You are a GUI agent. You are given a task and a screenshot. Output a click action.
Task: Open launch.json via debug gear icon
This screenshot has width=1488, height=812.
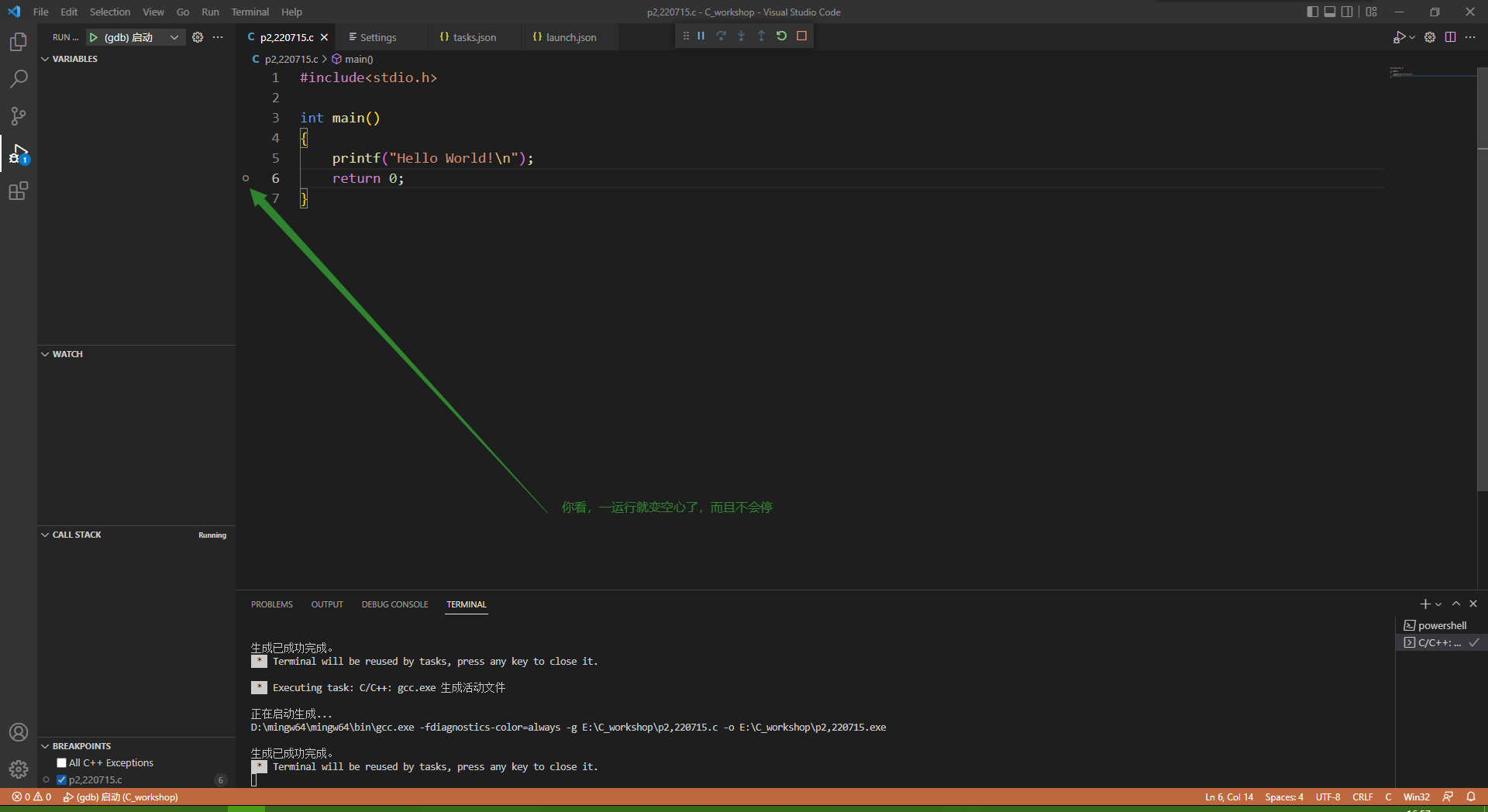(x=198, y=37)
